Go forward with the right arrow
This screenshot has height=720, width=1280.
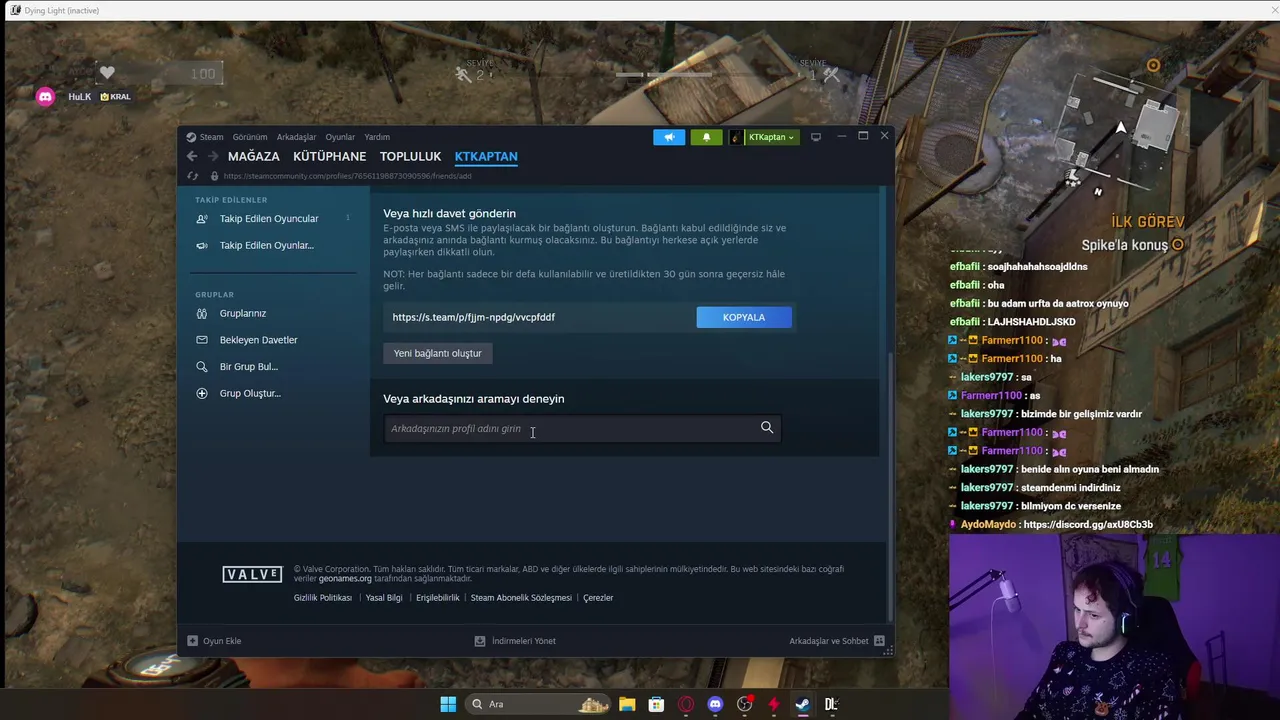tap(213, 156)
